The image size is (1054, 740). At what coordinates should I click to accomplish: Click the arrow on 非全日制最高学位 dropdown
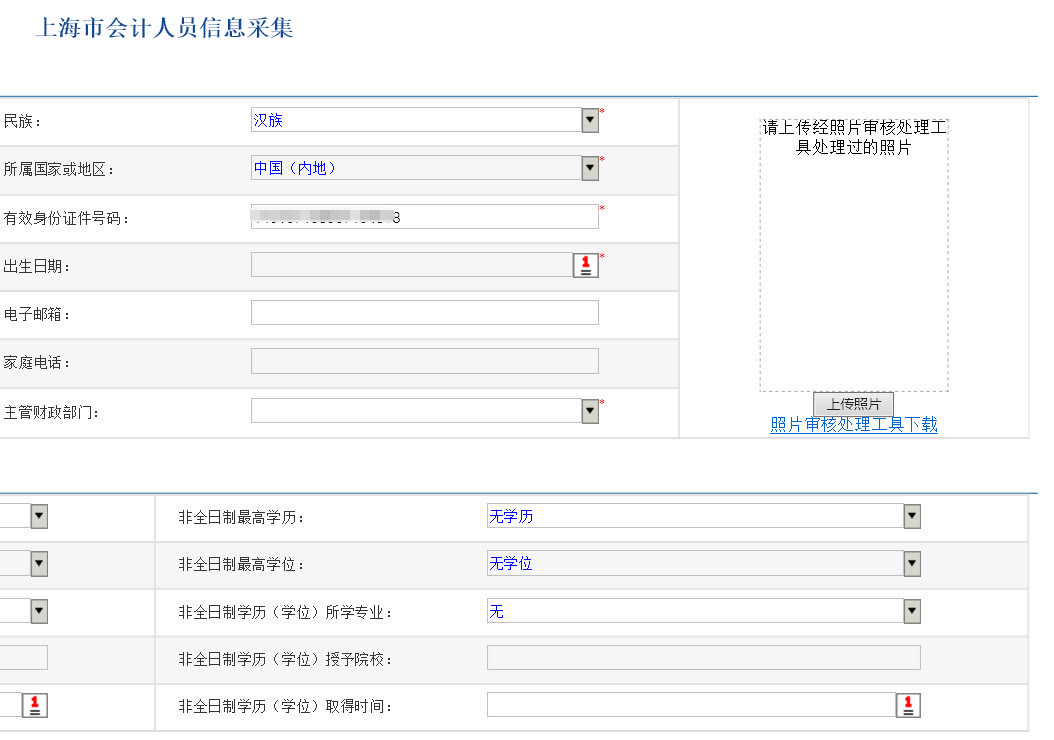(x=910, y=563)
